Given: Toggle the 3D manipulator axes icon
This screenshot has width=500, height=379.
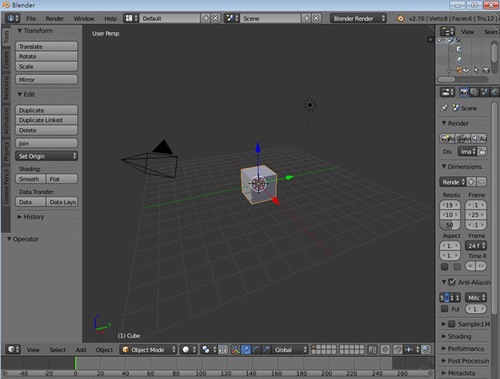Looking at the screenshot, I should coord(236,349).
